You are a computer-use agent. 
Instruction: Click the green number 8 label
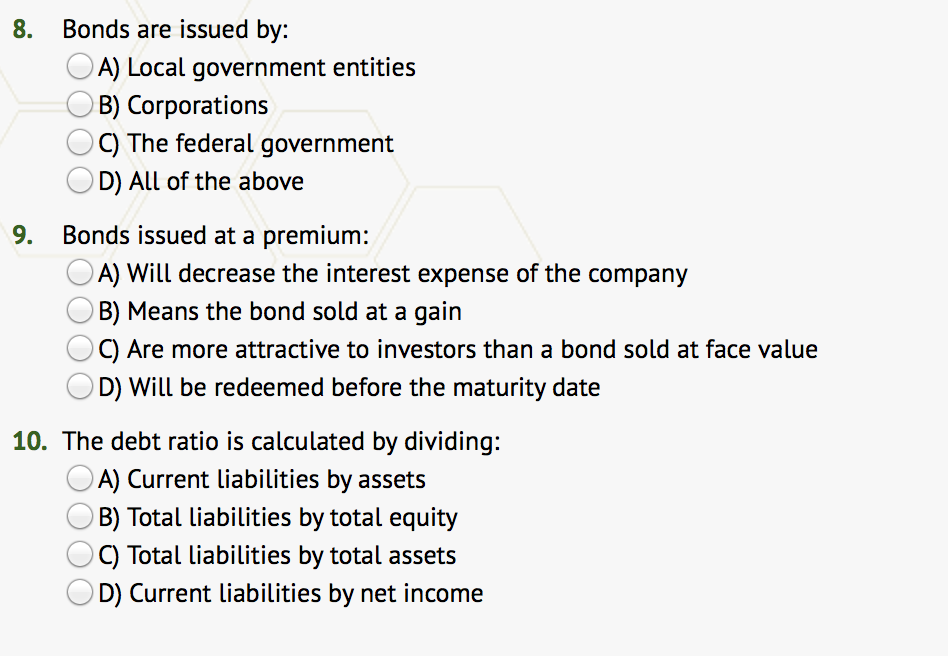(22, 30)
